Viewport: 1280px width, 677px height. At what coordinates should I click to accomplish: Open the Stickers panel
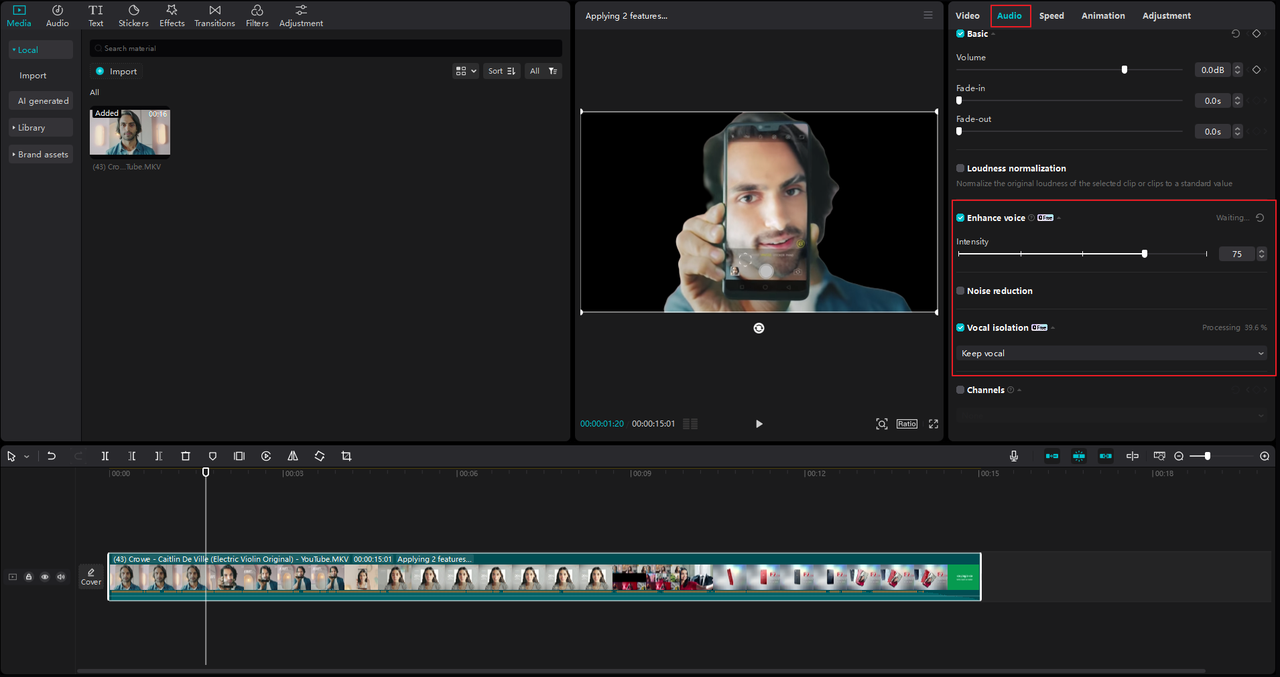[133, 16]
